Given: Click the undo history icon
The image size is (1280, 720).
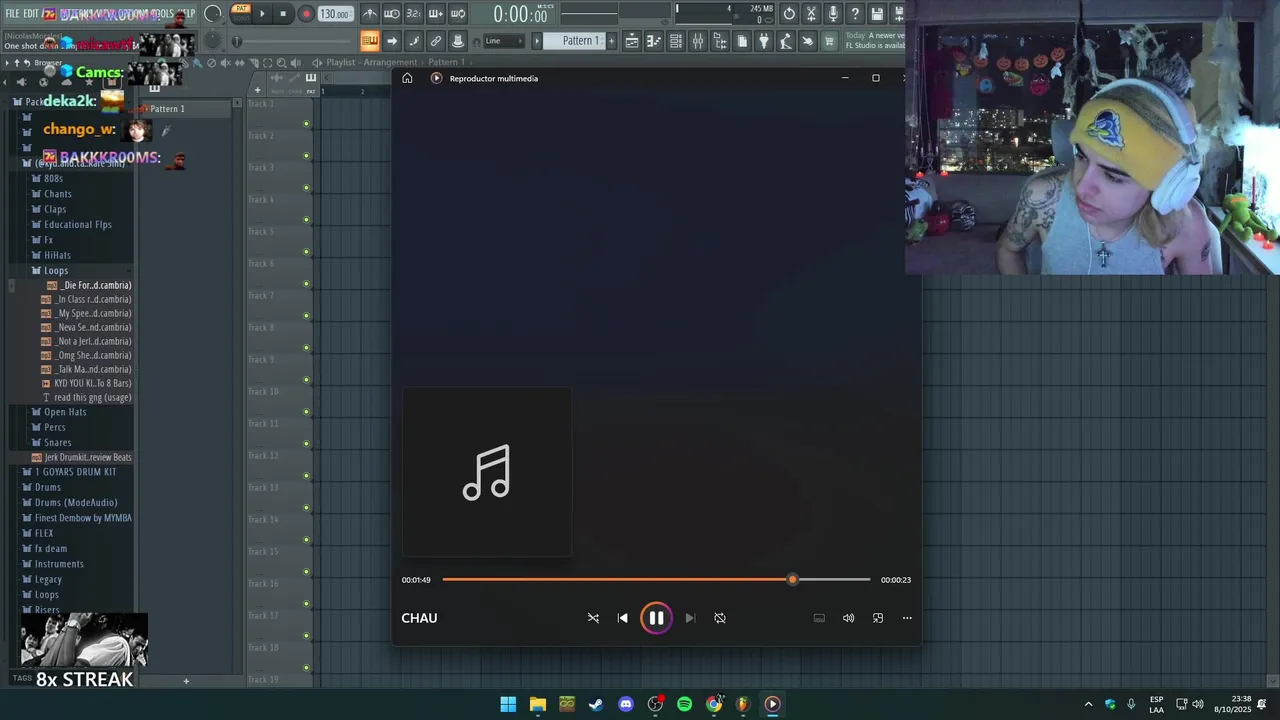Looking at the screenshot, I should tap(789, 14).
